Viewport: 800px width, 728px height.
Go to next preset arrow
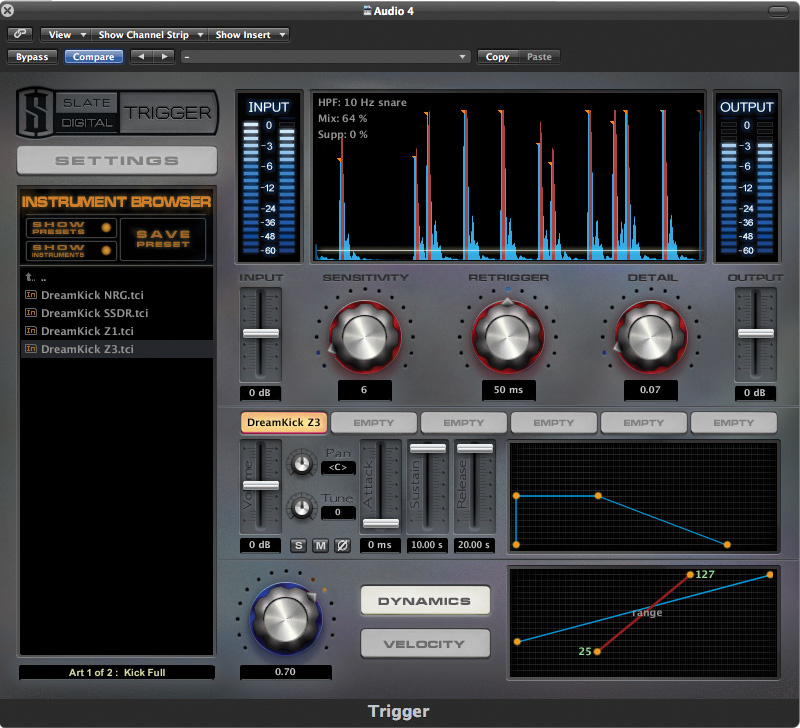[164, 57]
